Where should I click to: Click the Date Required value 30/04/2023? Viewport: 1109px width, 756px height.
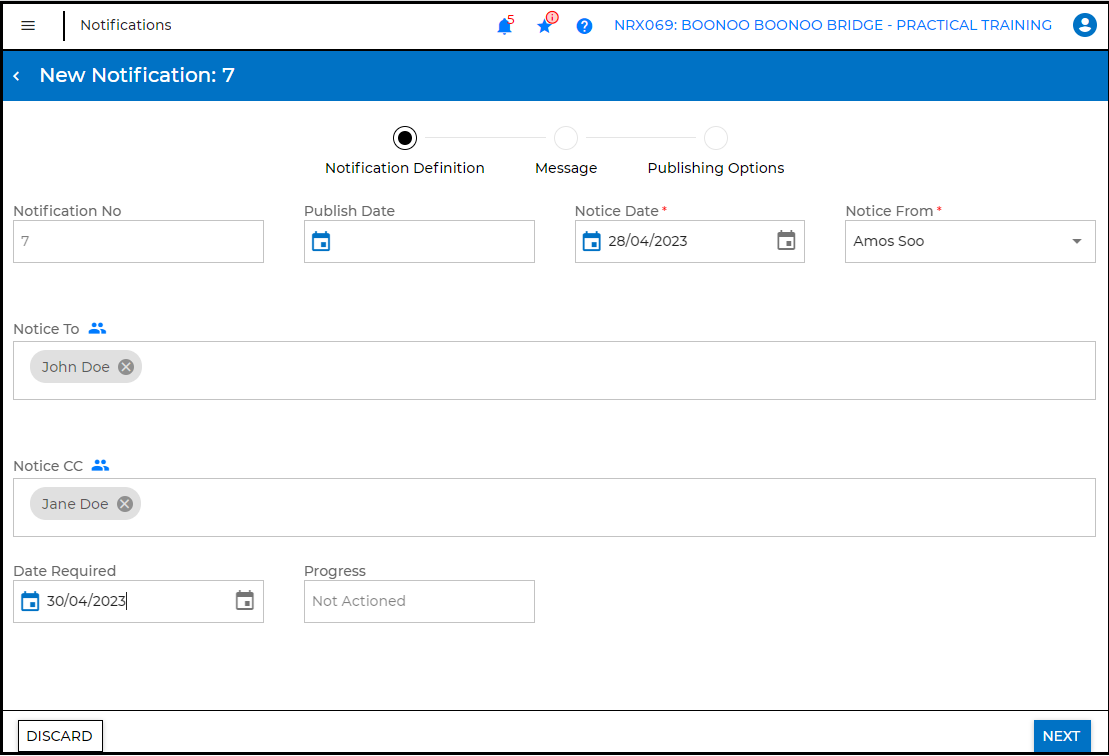coord(86,601)
